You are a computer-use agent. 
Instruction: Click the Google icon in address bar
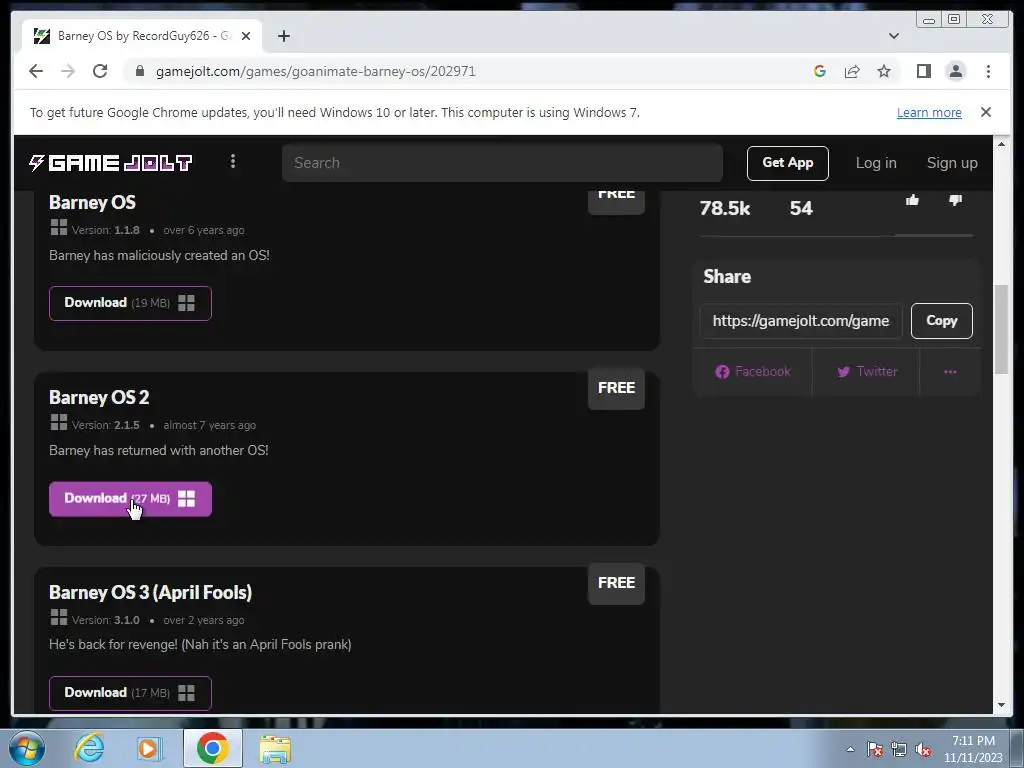820,71
